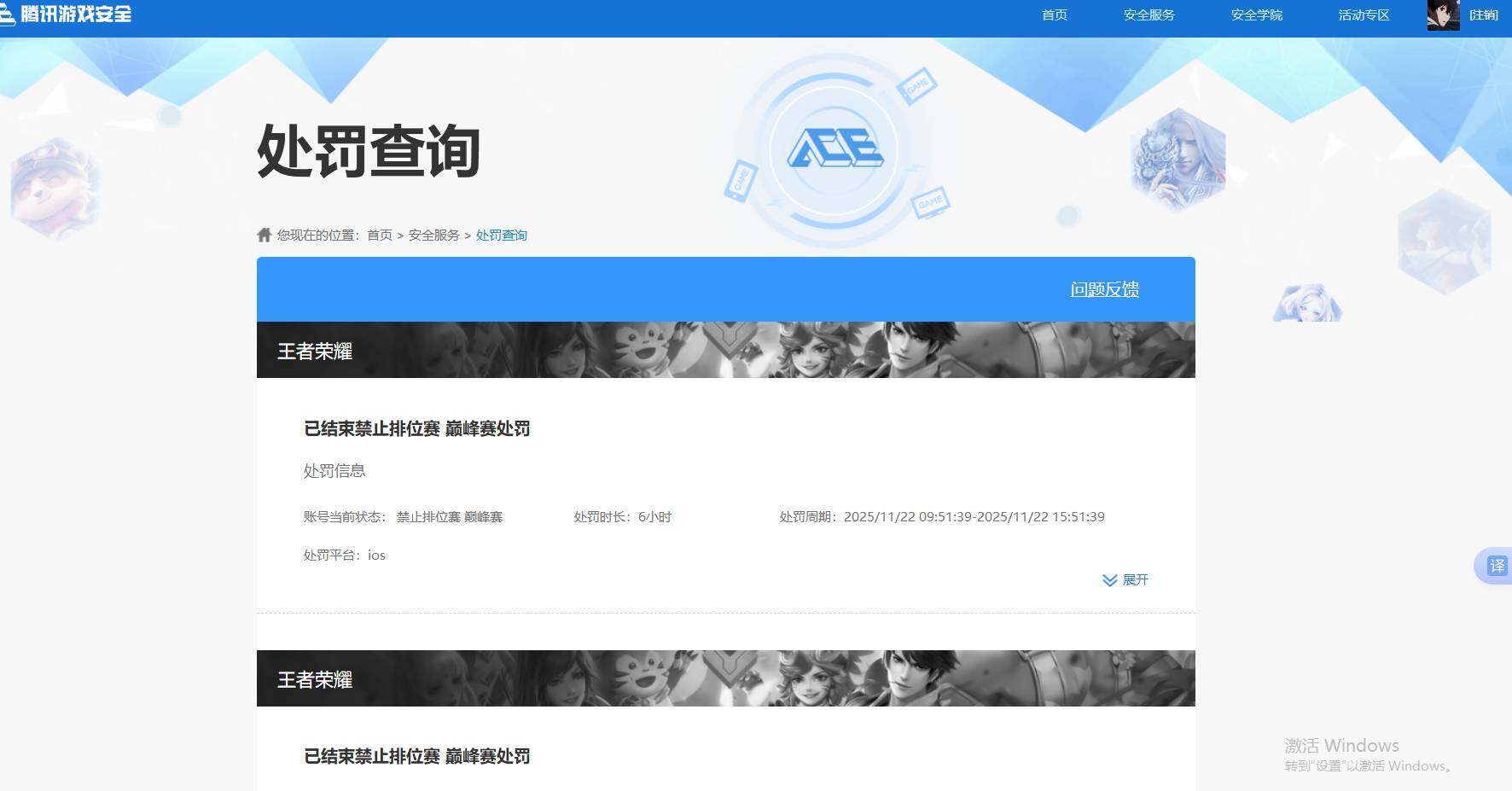This screenshot has width=1512, height=791.
Task: Open the 活动专区 menu item
Action: tap(1362, 15)
